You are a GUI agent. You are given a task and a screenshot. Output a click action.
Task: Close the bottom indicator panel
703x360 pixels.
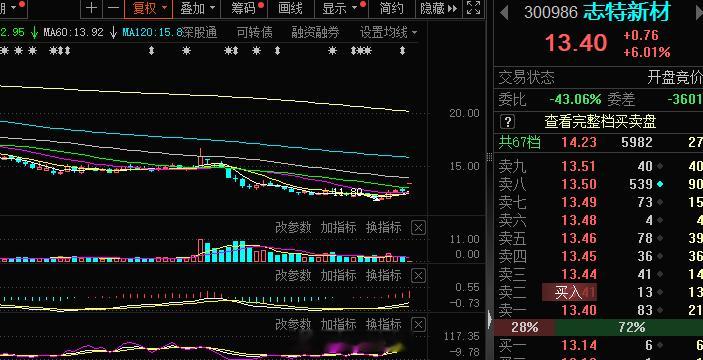coord(418,324)
